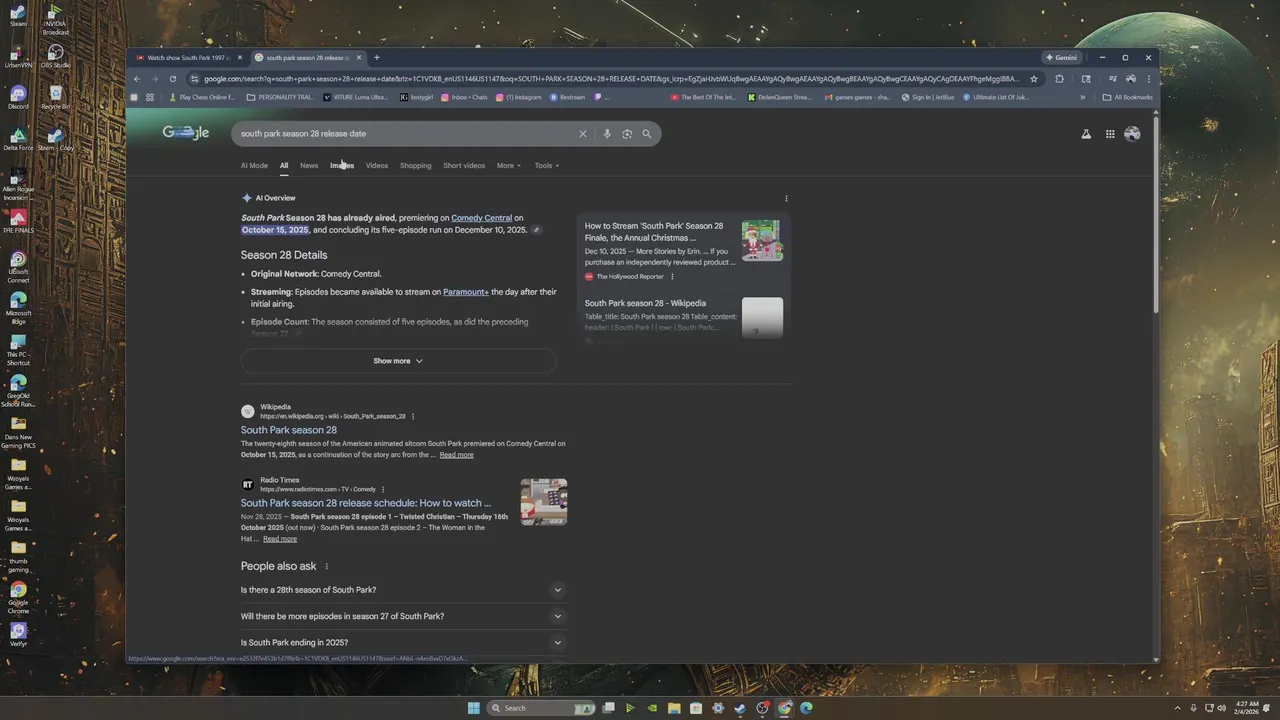Screen dimensions: 1280x720
Task: Open the Radio Times result thumbnail
Action: [544, 502]
